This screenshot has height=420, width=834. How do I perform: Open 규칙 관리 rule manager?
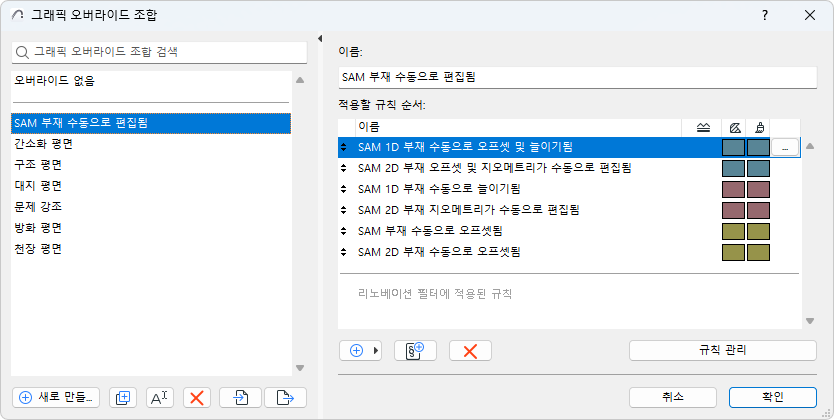pyautogui.click(x=722, y=350)
